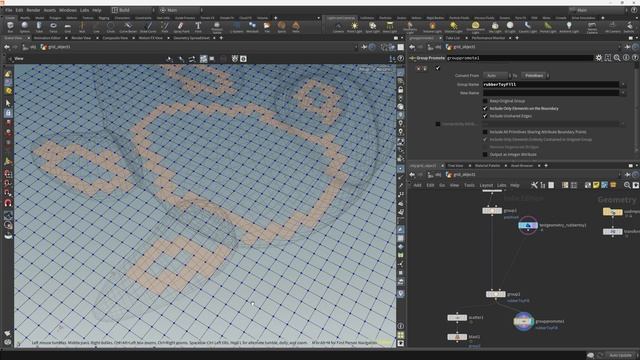Switch to the Performance Monitor tab
640x360 pixels.
[488, 38]
